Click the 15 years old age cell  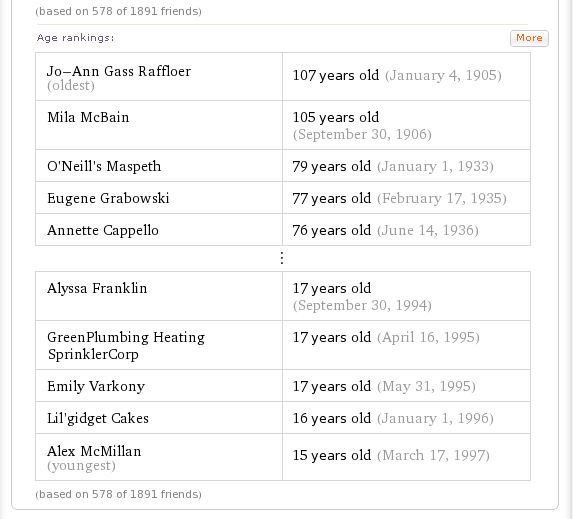tap(406, 457)
